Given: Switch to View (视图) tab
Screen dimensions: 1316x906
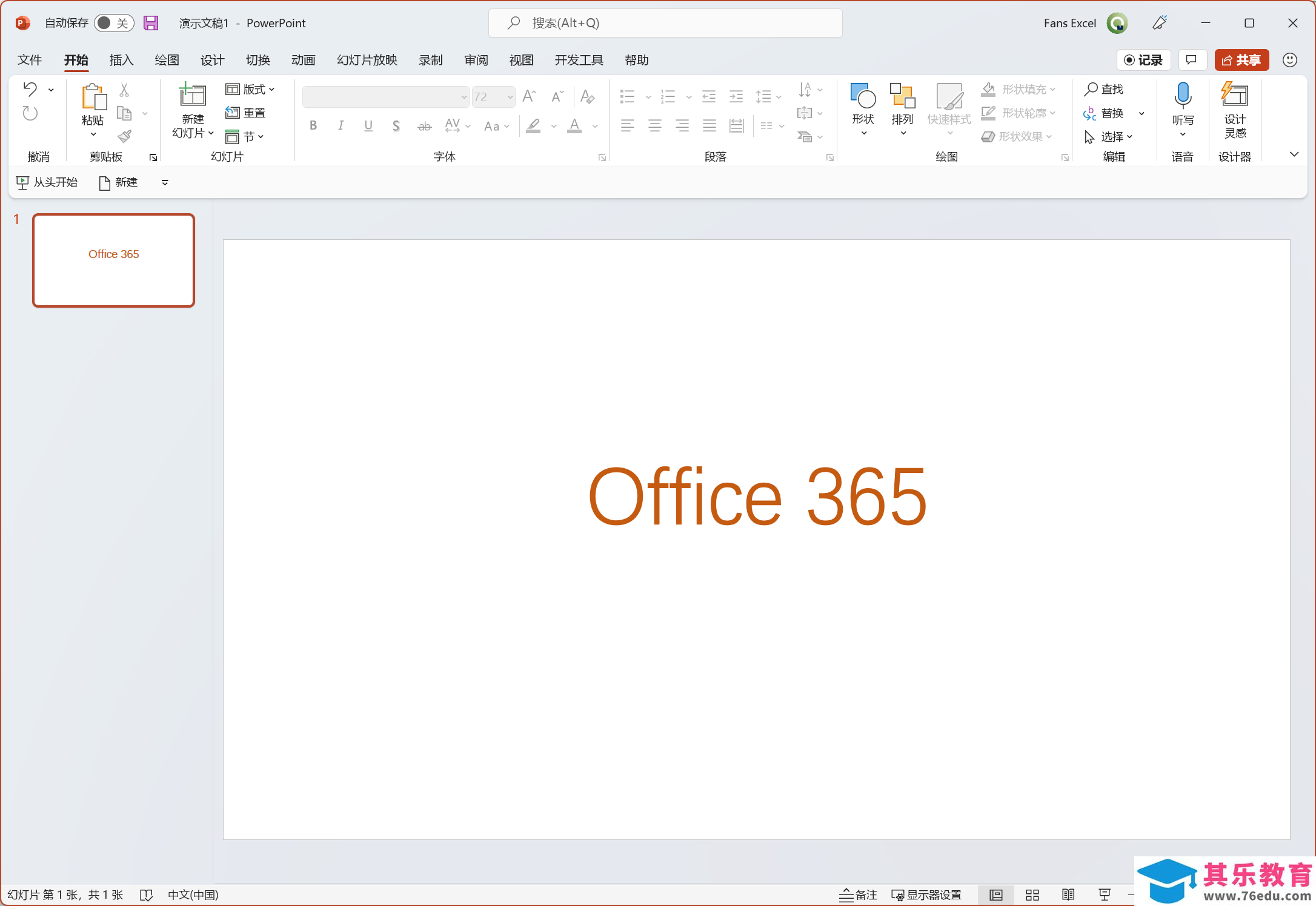Looking at the screenshot, I should [x=521, y=60].
